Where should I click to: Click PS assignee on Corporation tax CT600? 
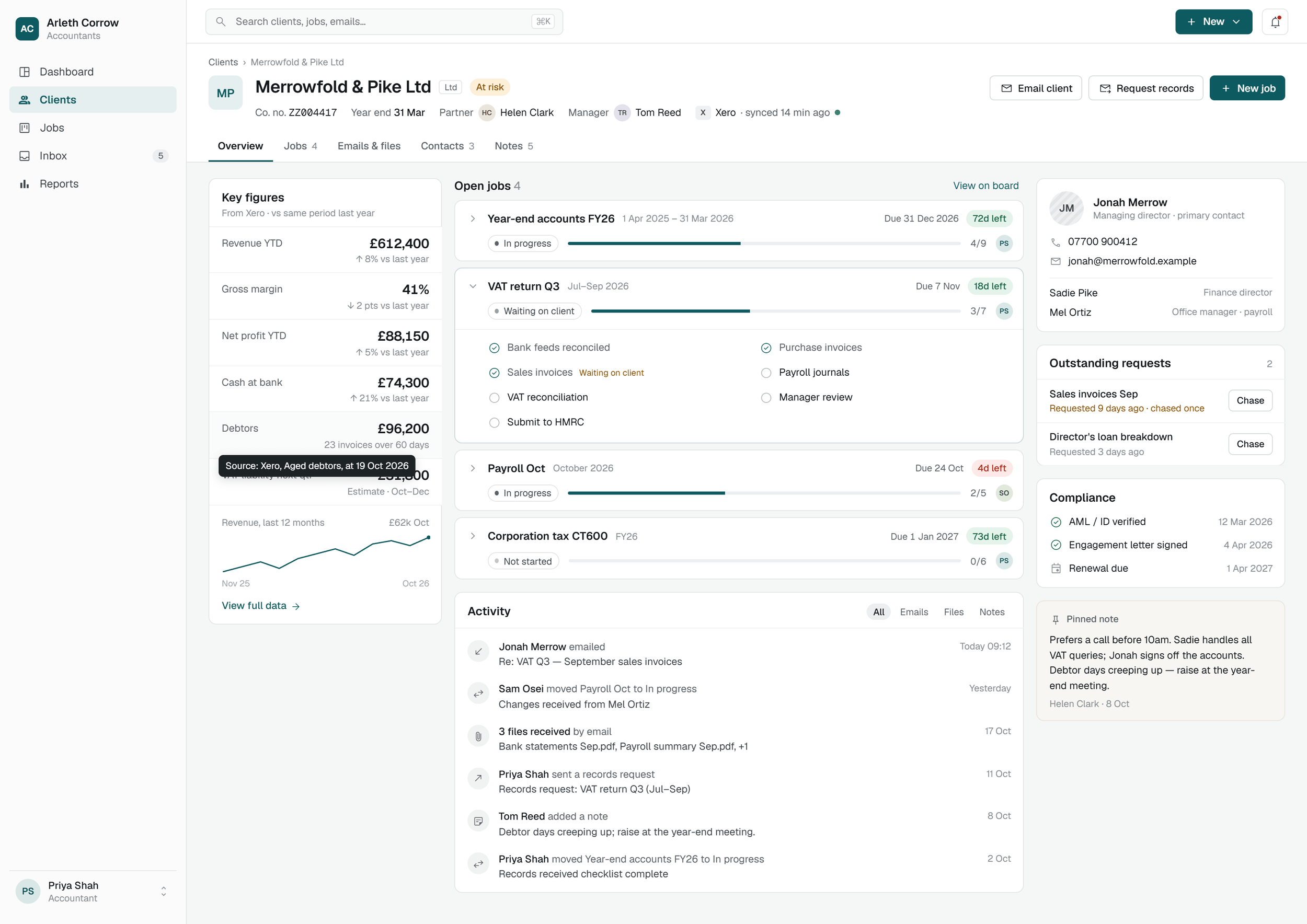pyautogui.click(x=1004, y=561)
